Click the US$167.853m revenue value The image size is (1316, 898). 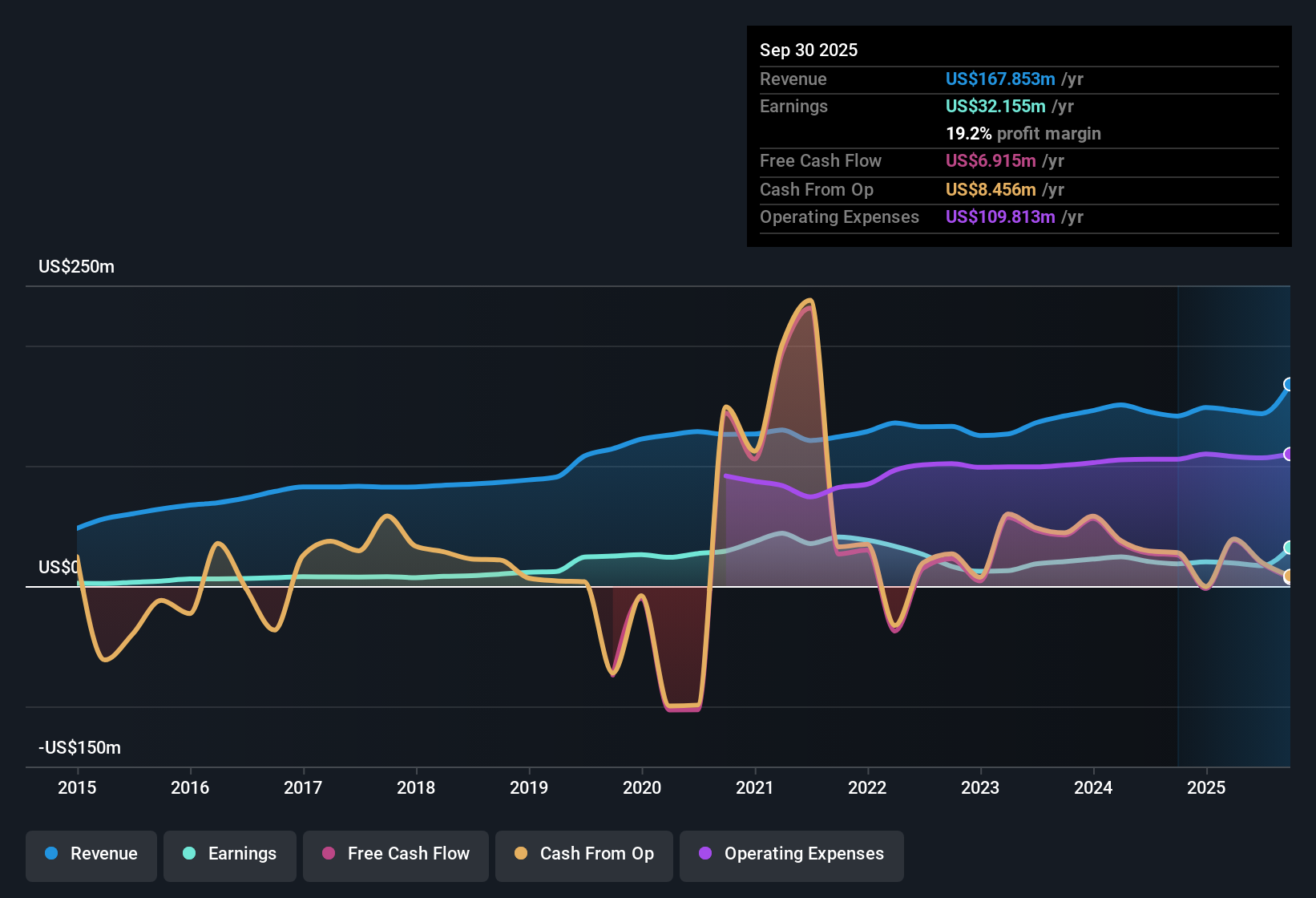coord(1000,79)
